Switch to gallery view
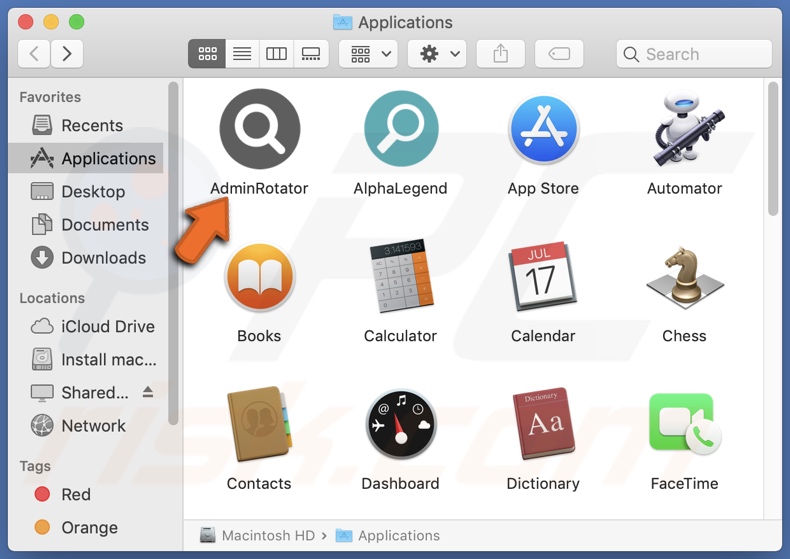The image size is (790, 559). pyautogui.click(x=311, y=53)
